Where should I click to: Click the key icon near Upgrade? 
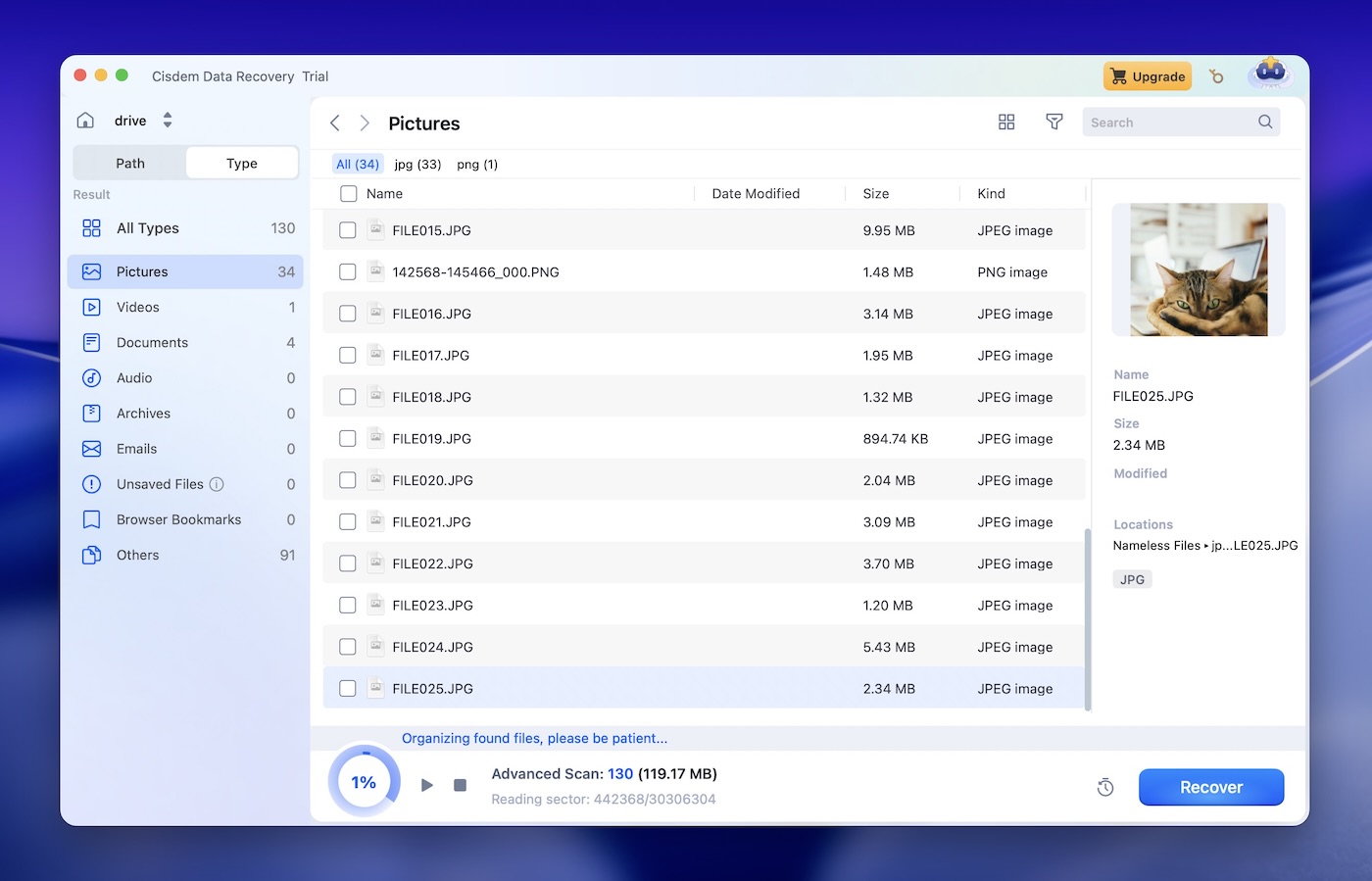(1216, 76)
